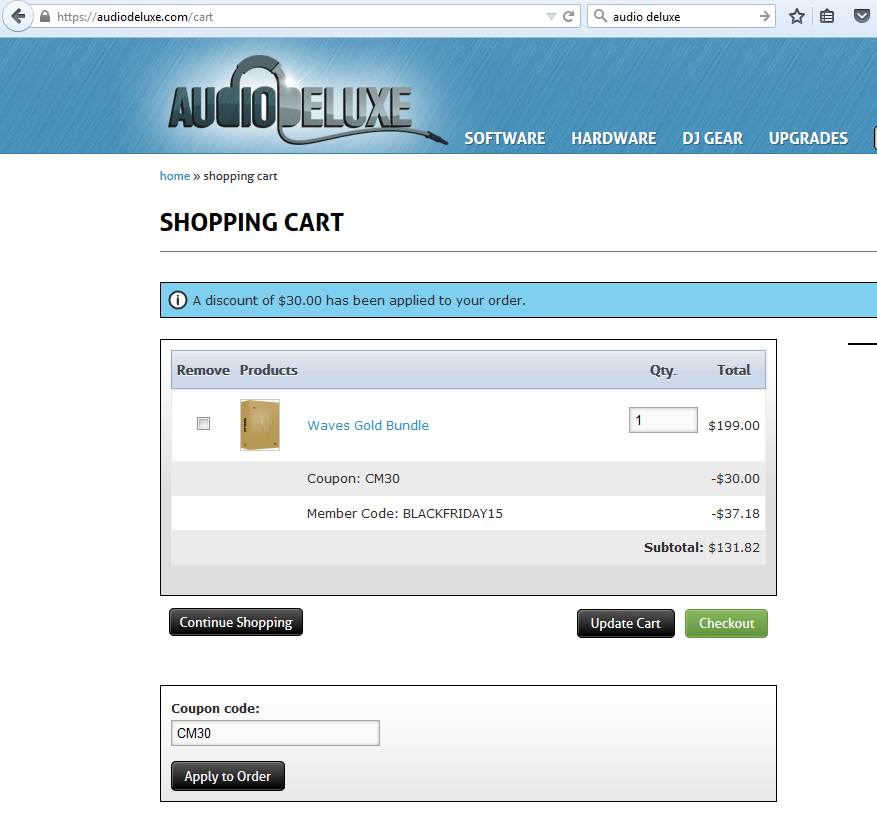
Task: Click the Pocket save icon
Action: click(862, 16)
